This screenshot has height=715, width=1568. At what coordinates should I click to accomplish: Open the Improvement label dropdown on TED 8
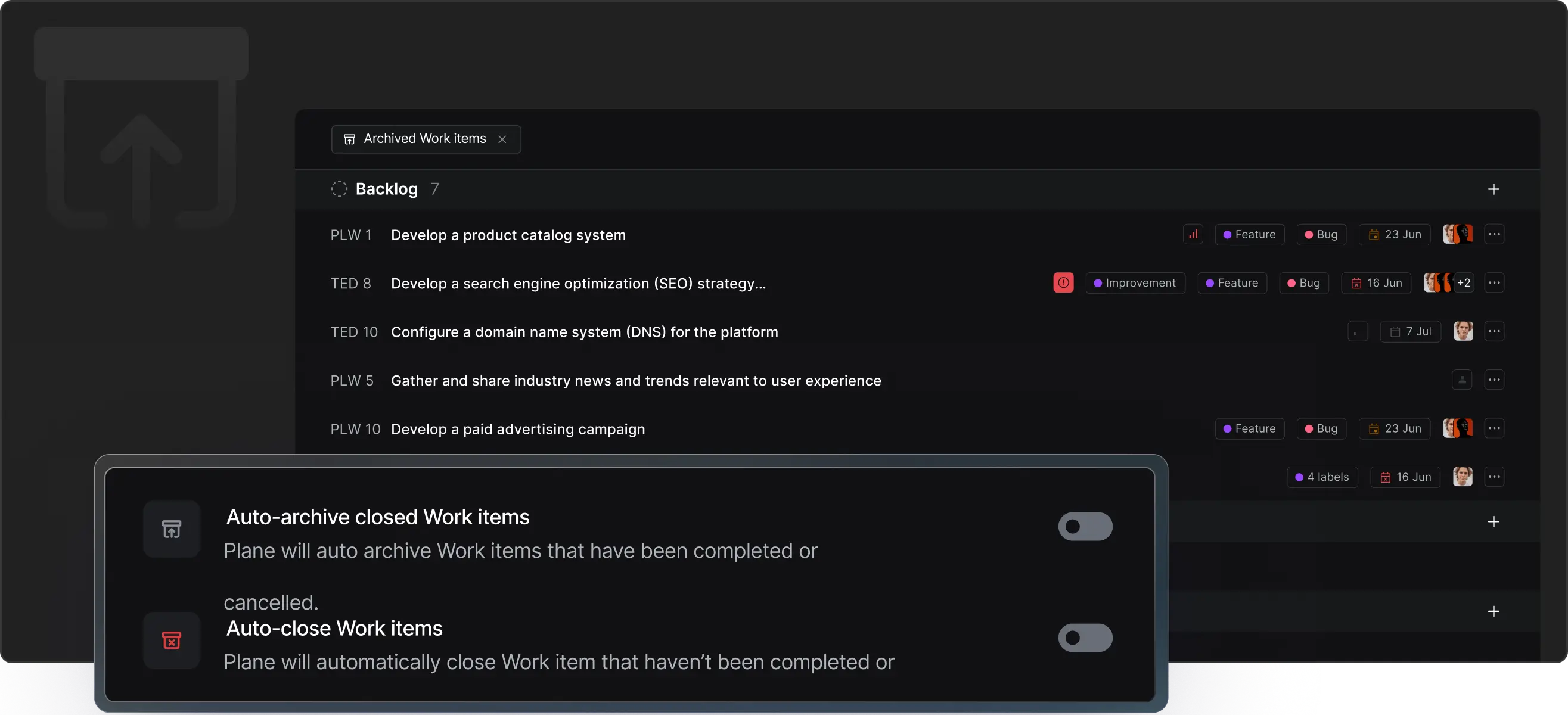coord(1135,283)
